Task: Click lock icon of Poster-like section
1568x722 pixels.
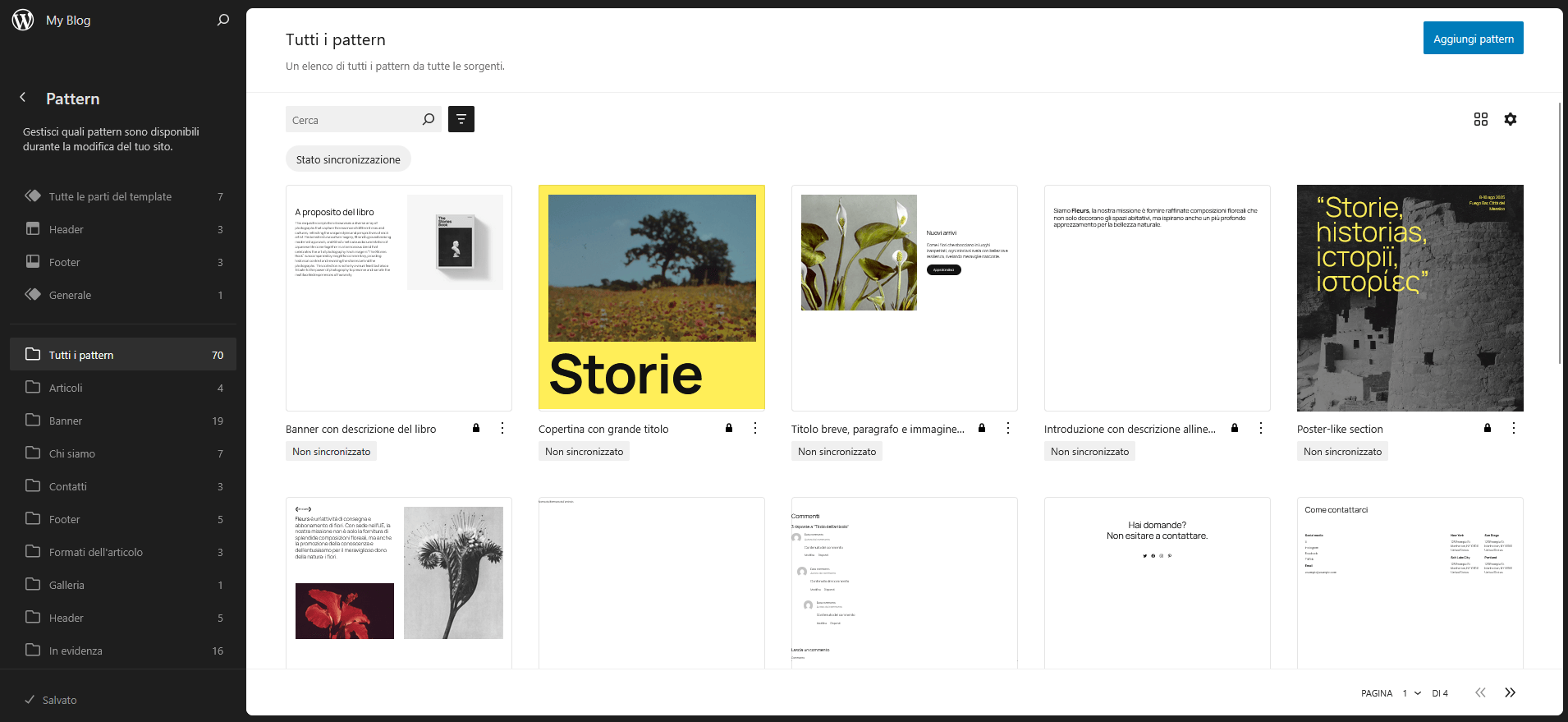Action: (x=1488, y=428)
